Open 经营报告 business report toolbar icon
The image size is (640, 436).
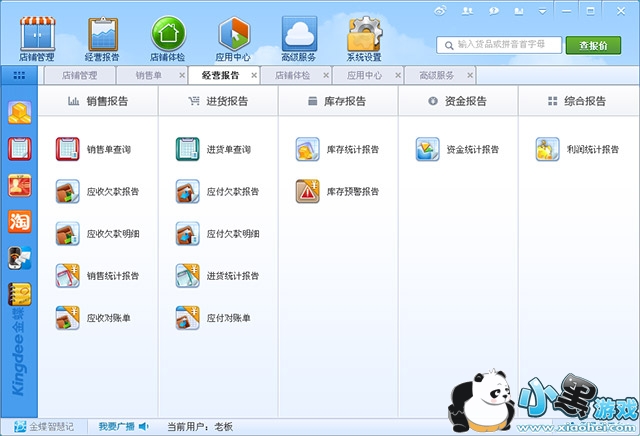click(x=102, y=39)
